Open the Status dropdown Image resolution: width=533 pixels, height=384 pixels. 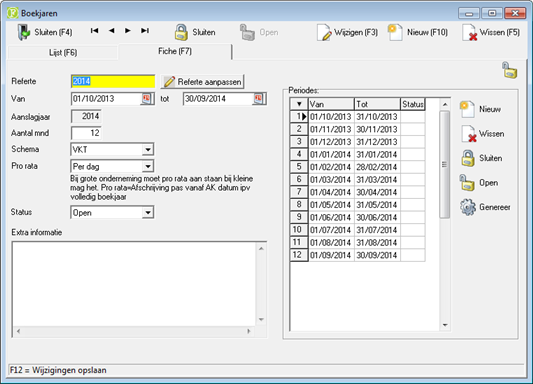click(x=148, y=213)
